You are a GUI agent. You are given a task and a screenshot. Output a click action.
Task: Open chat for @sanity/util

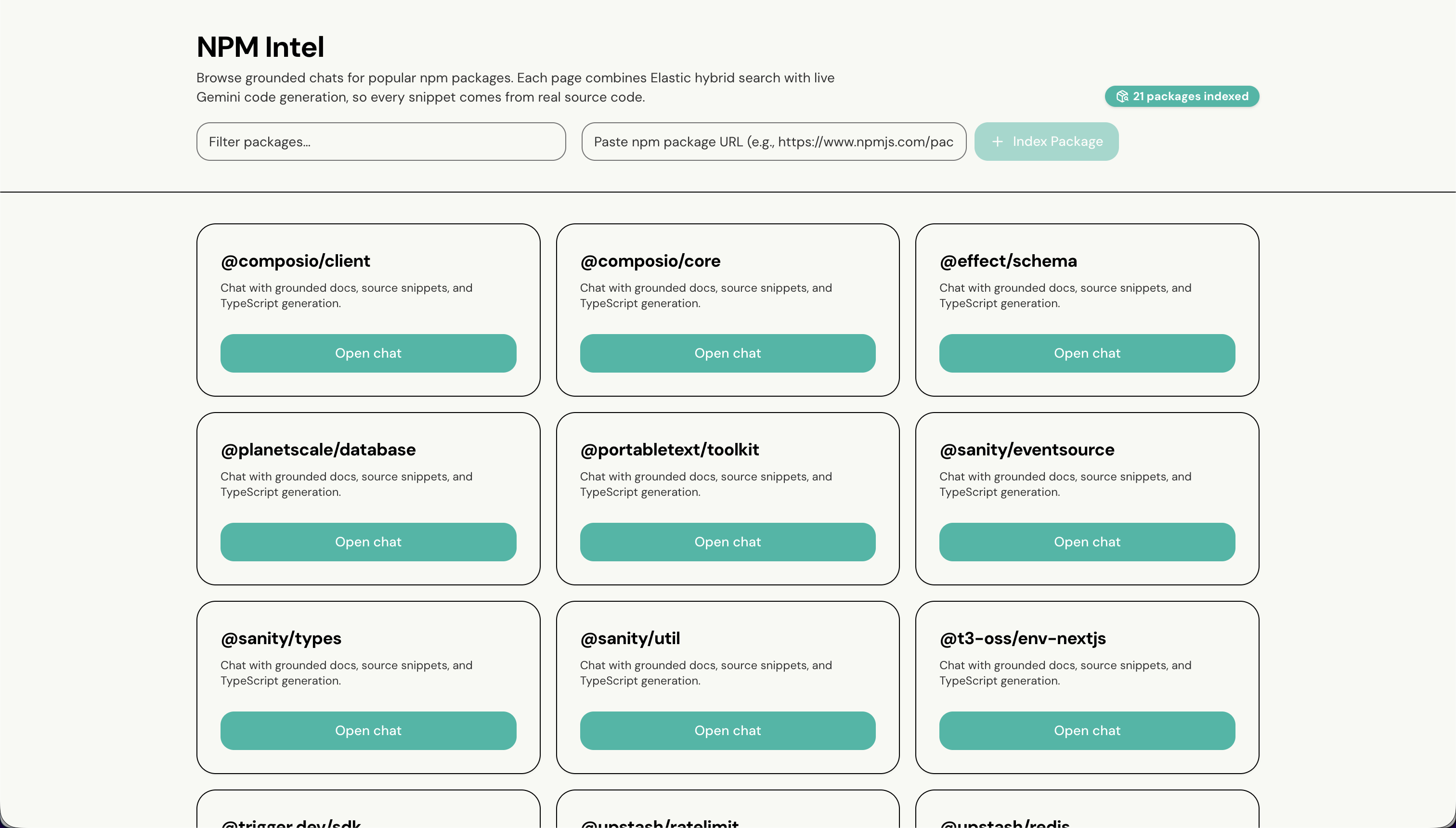[x=728, y=731]
